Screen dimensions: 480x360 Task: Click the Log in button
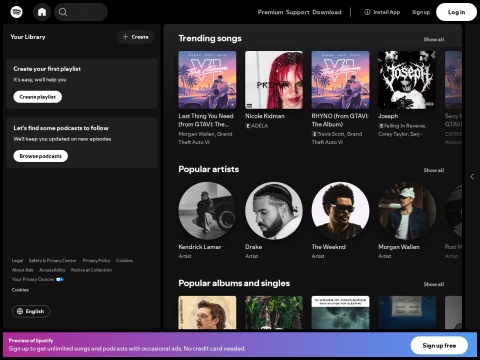(456, 12)
